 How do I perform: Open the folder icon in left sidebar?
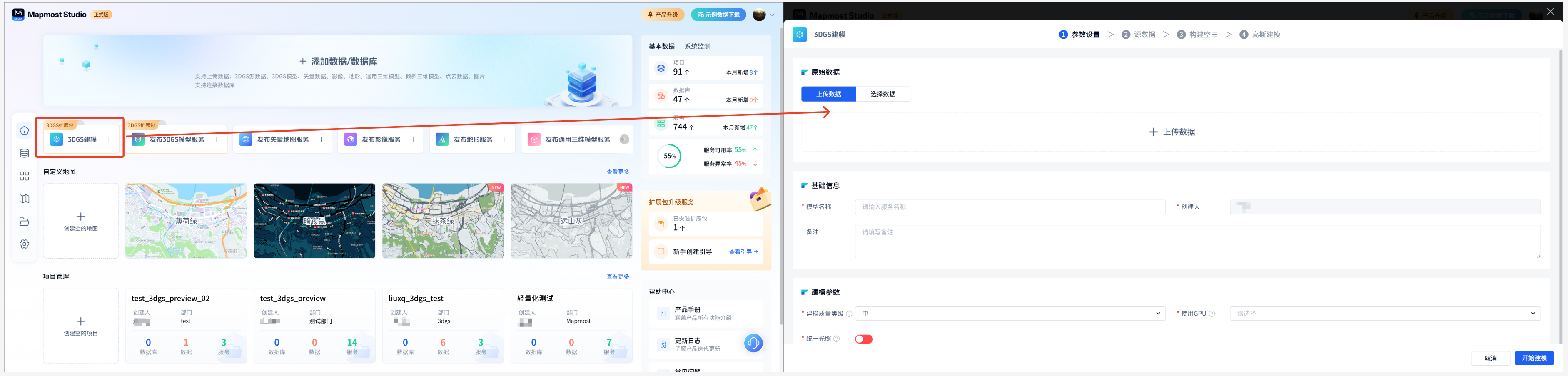pos(24,222)
